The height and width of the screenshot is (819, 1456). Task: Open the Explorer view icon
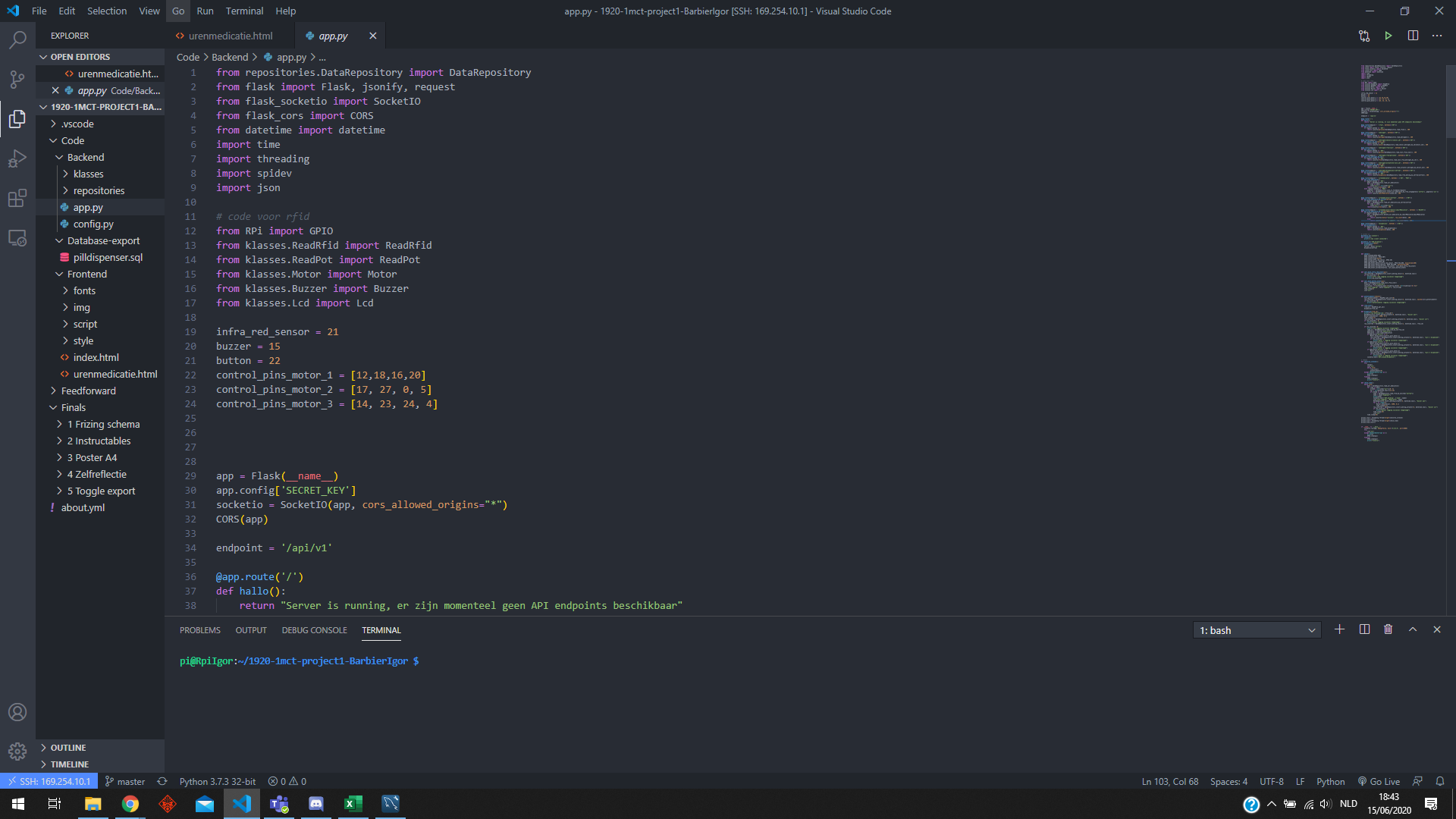(17, 119)
